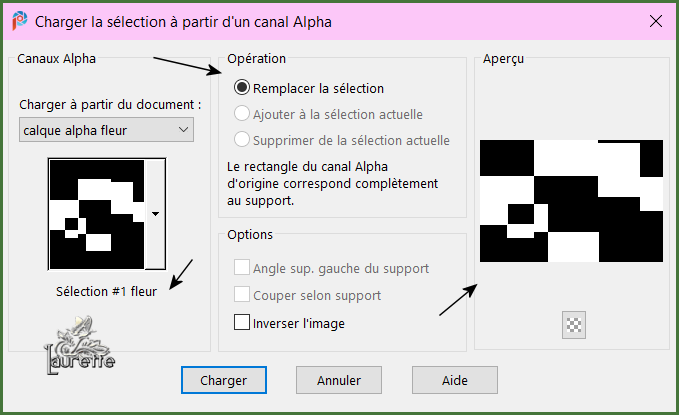Pick Supprimer de la sélection actuelle option
The width and height of the screenshot is (679, 415).
click(241, 140)
